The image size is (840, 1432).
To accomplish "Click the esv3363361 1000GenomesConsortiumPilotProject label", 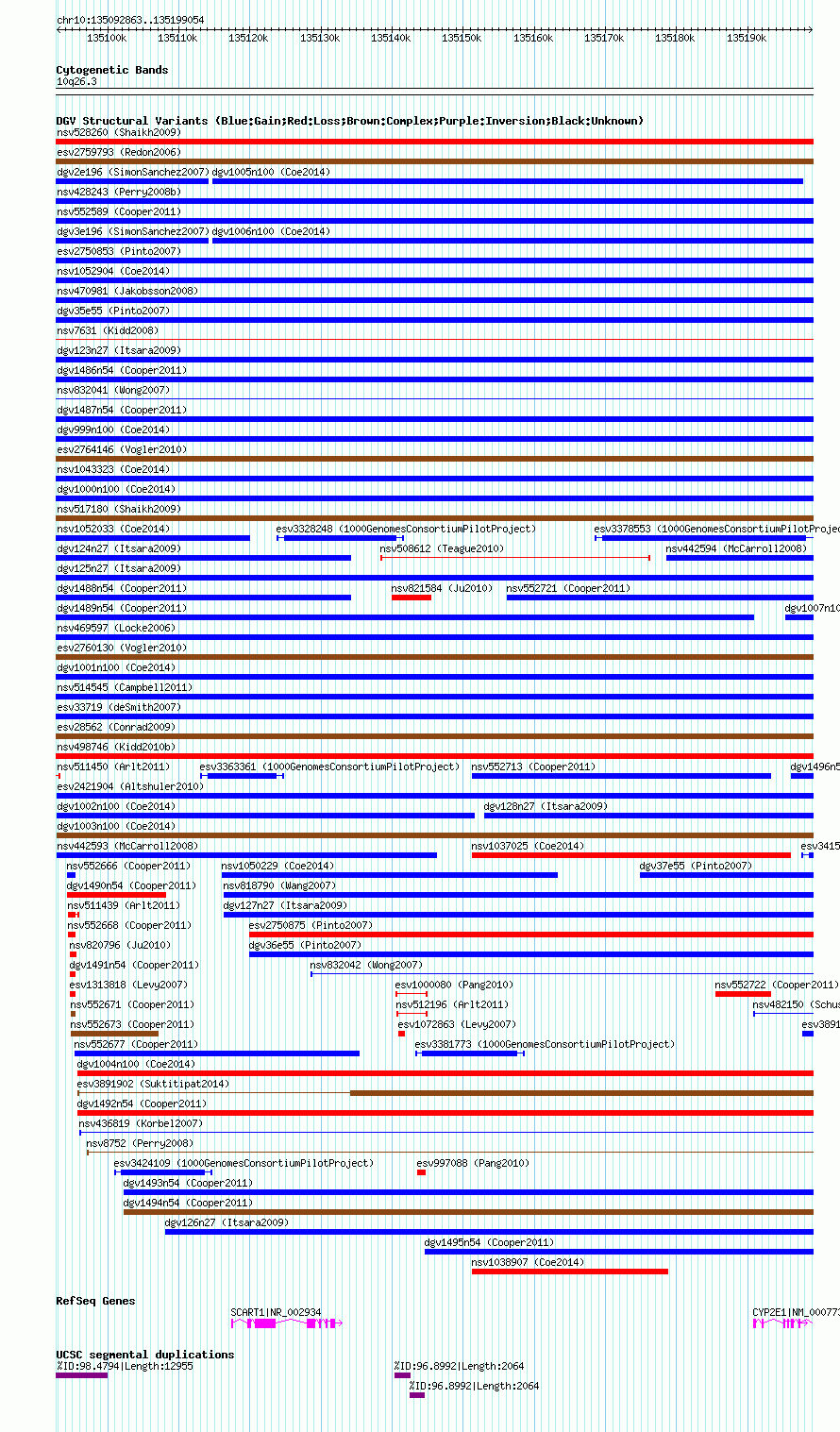I will 329,767.
